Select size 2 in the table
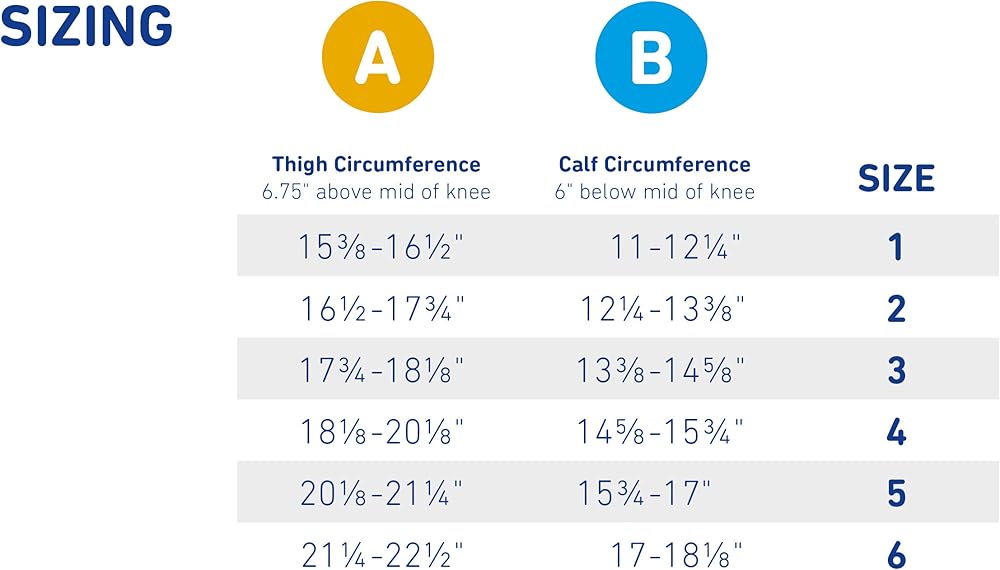This screenshot has width=1000, height=570. [896, 309]
